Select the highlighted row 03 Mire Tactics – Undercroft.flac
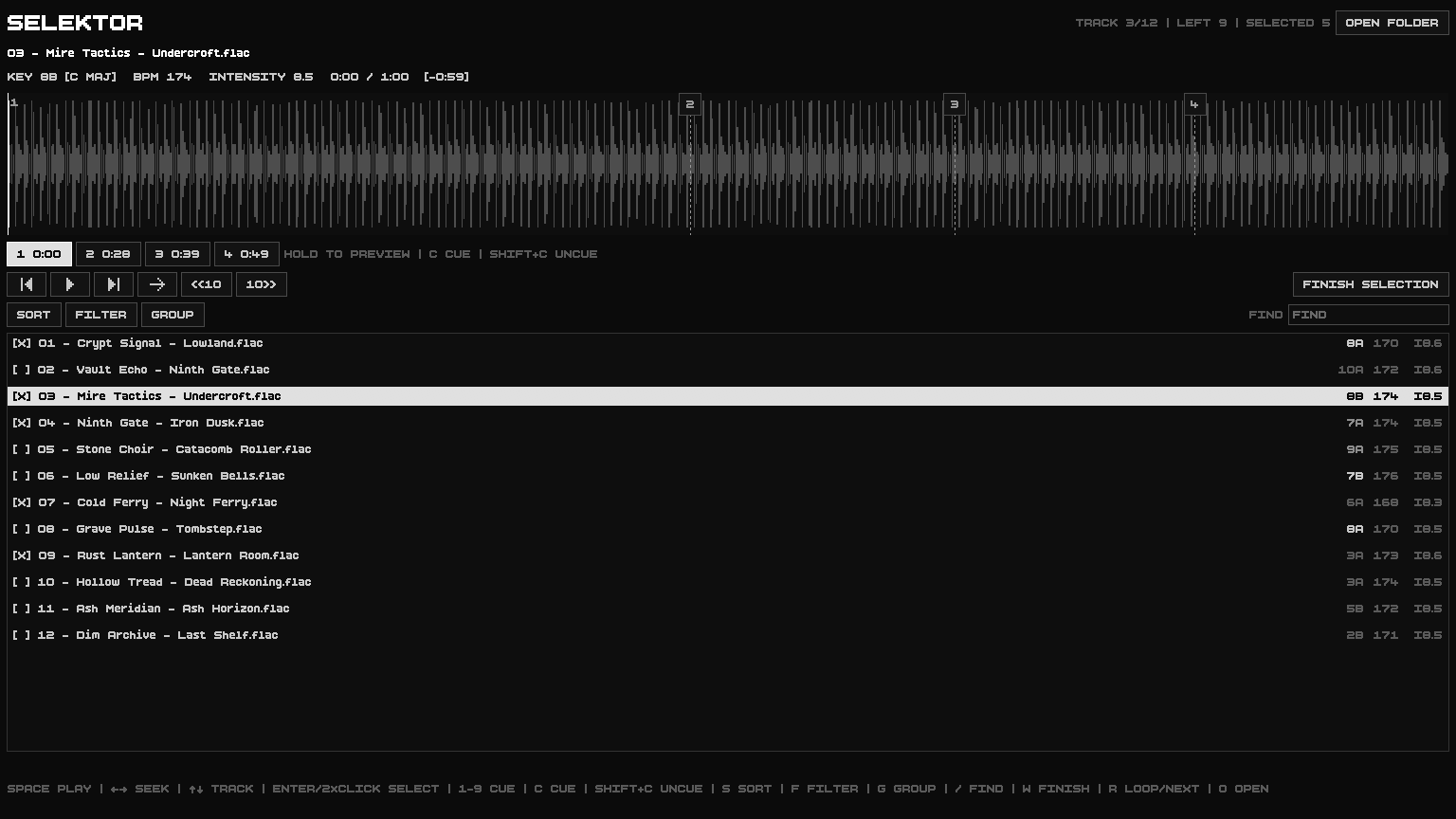This screenshot has height=819, width=1456. (728, 396)
